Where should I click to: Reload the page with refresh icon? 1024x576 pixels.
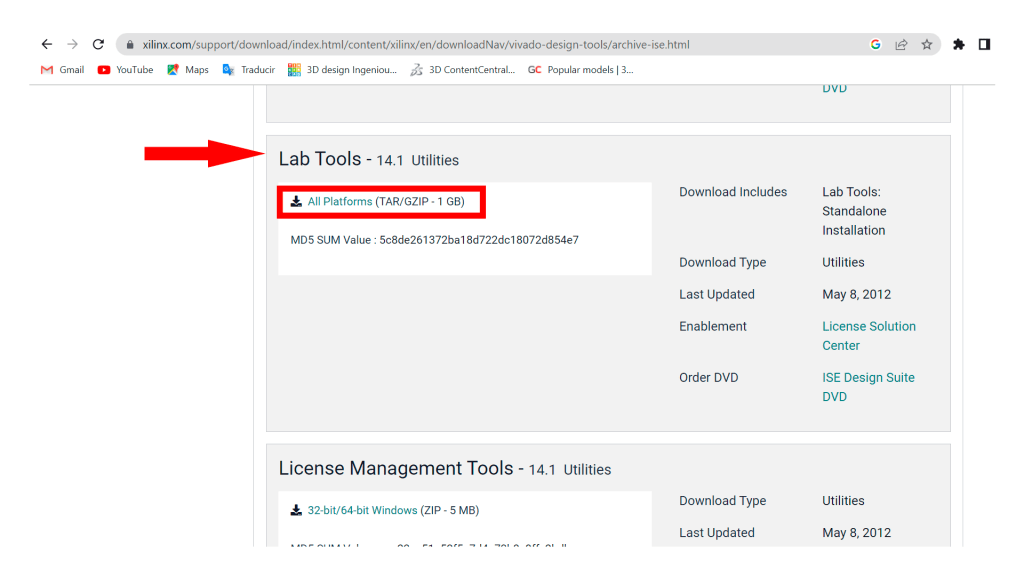98,45
